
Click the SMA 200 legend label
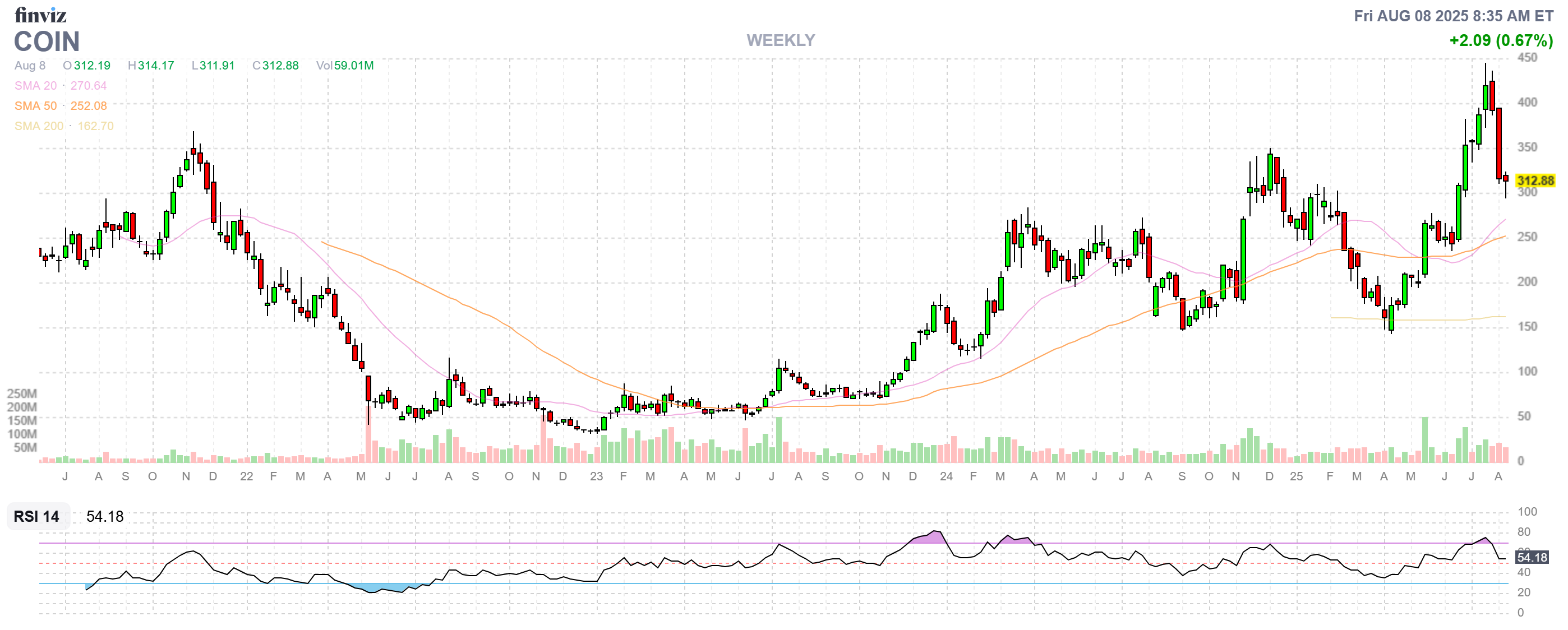[39, 126]
